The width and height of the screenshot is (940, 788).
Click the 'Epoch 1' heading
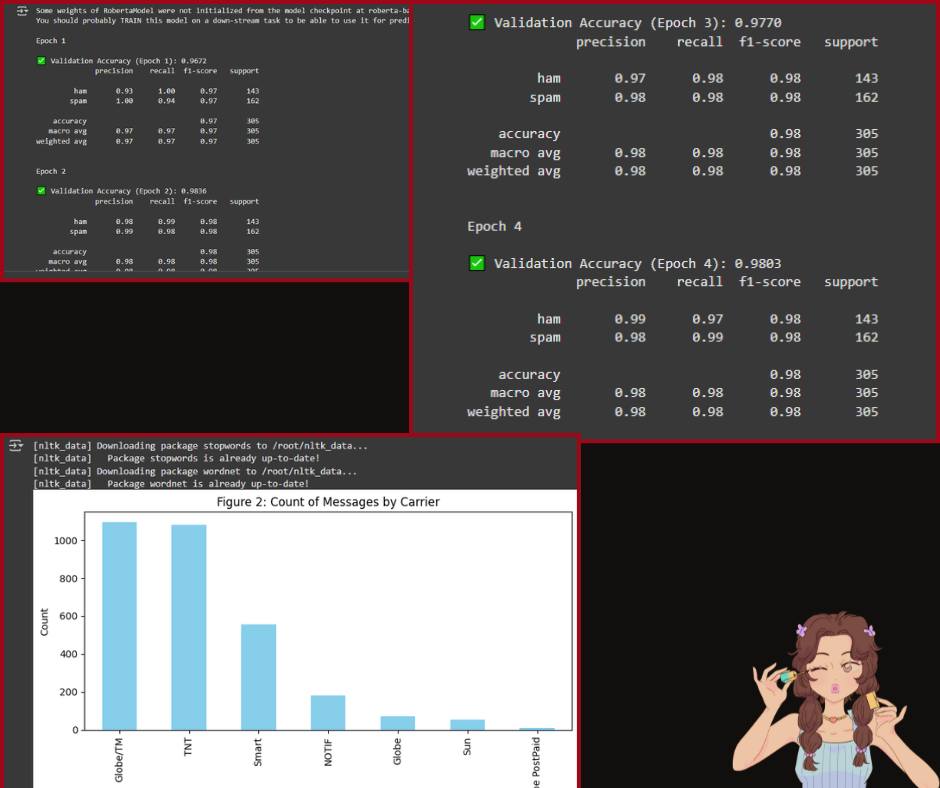(x=51, y=41)
